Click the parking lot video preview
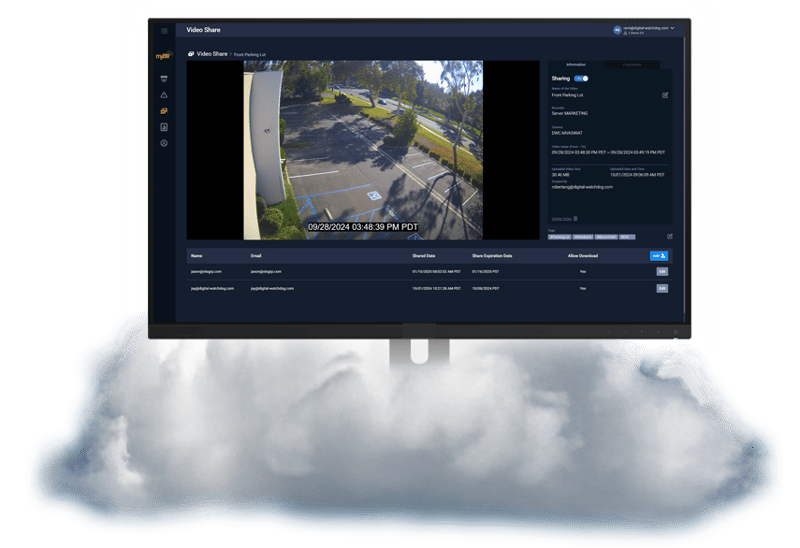This screenshot has width=800, height=548. tap(363, 150)
